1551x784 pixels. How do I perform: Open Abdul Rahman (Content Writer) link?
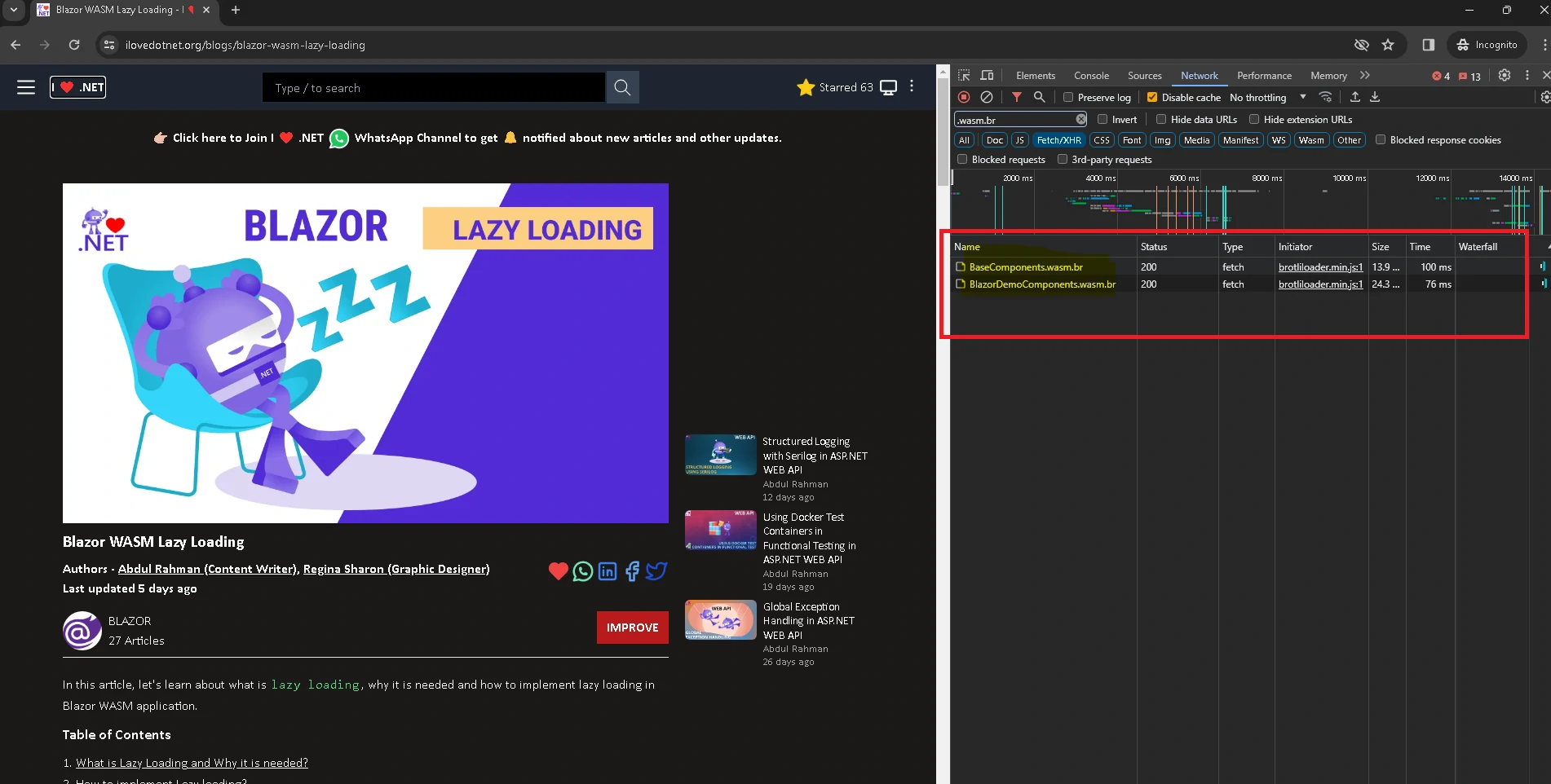coord(207,569)
